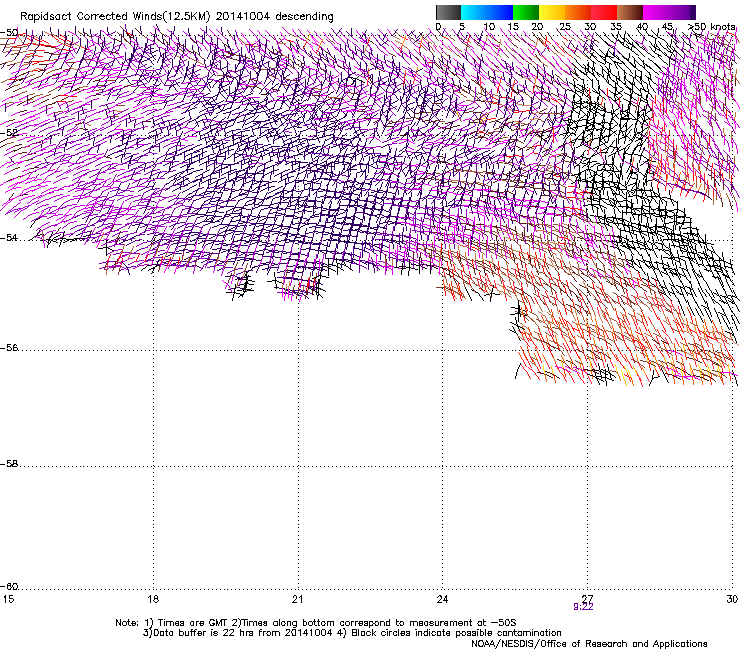740x650 pixels.
Task: Click the latitude label '-54'
Action: pyautogui.click(x=9, y=237)
